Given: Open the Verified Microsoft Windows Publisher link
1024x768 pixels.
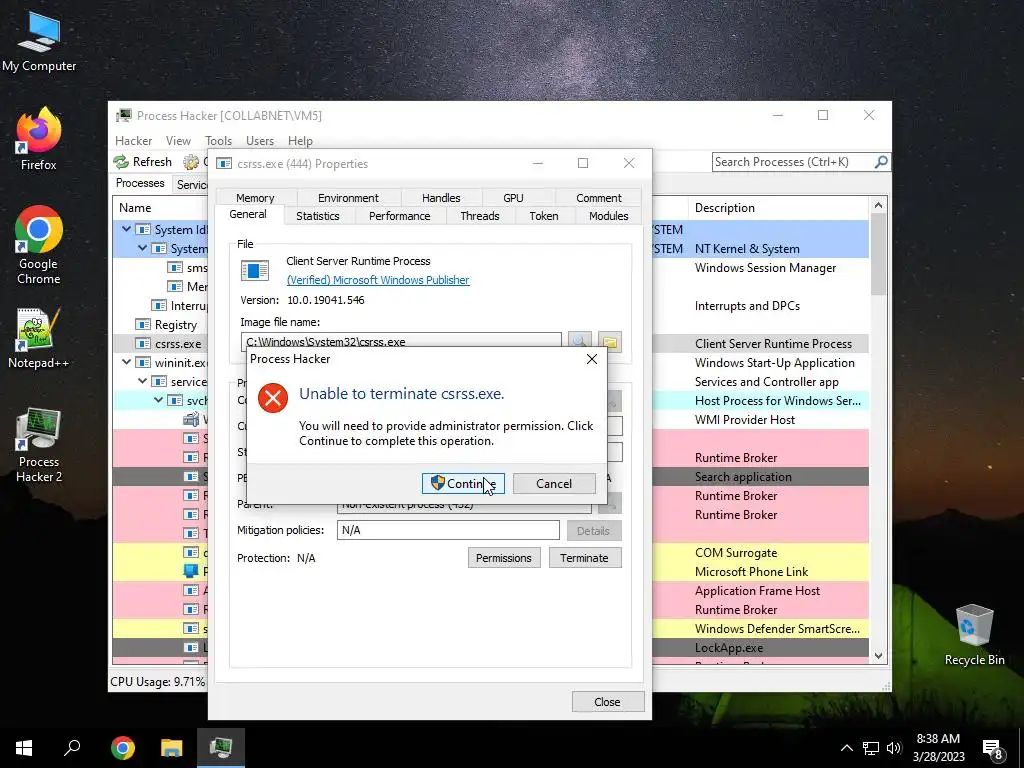Looking at the screenshot, I should [378, 280].
